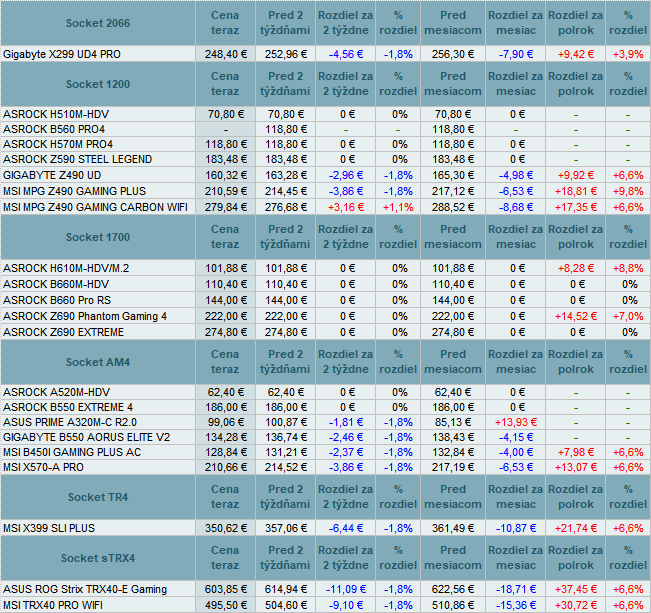Viewport: 651px width, 613px height.
Task: Click the +18,81 € half-year difference cell
Action: [x=575, y=191]
